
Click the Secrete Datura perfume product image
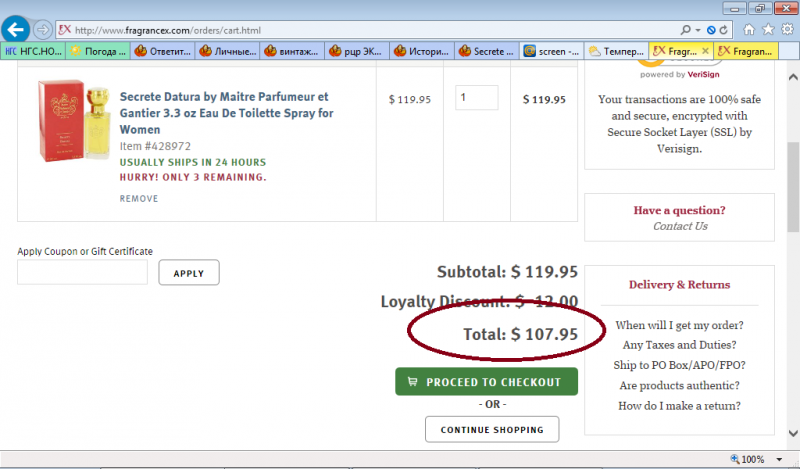coord(74,120)
